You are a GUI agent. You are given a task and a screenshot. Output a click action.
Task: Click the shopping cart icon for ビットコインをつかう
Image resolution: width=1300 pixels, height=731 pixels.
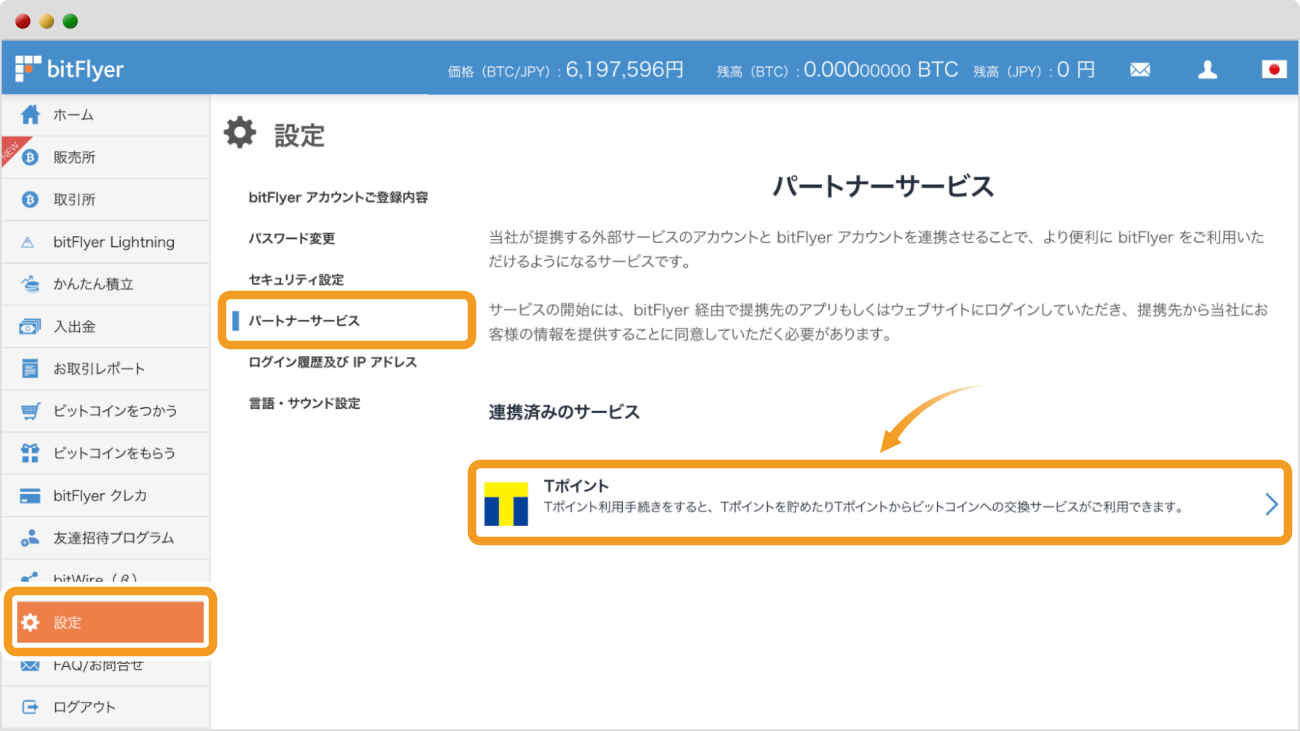pyautogui.click(x=30, y=411)
